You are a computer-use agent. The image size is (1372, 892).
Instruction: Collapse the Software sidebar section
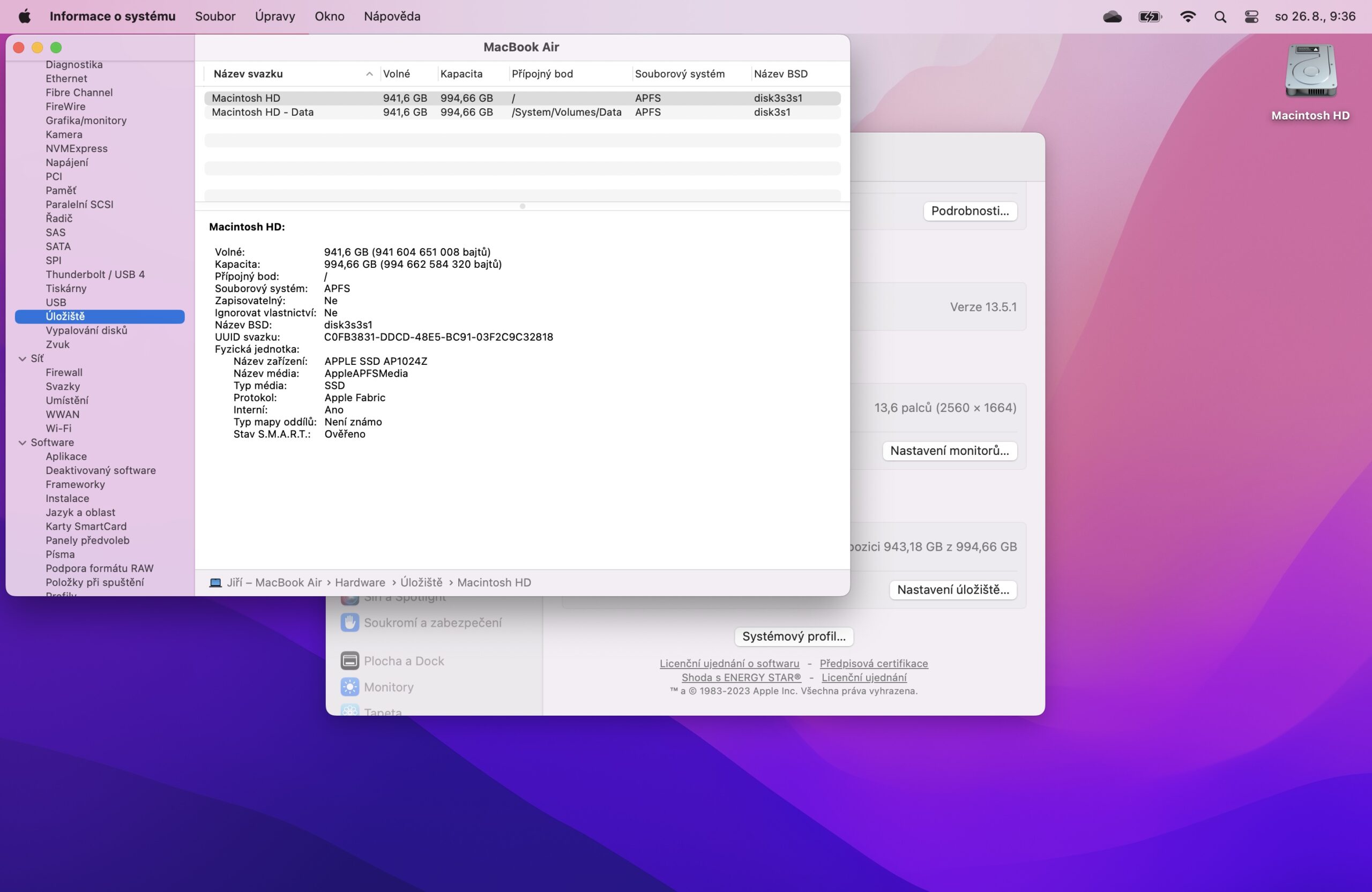click(x=23, y=443)
